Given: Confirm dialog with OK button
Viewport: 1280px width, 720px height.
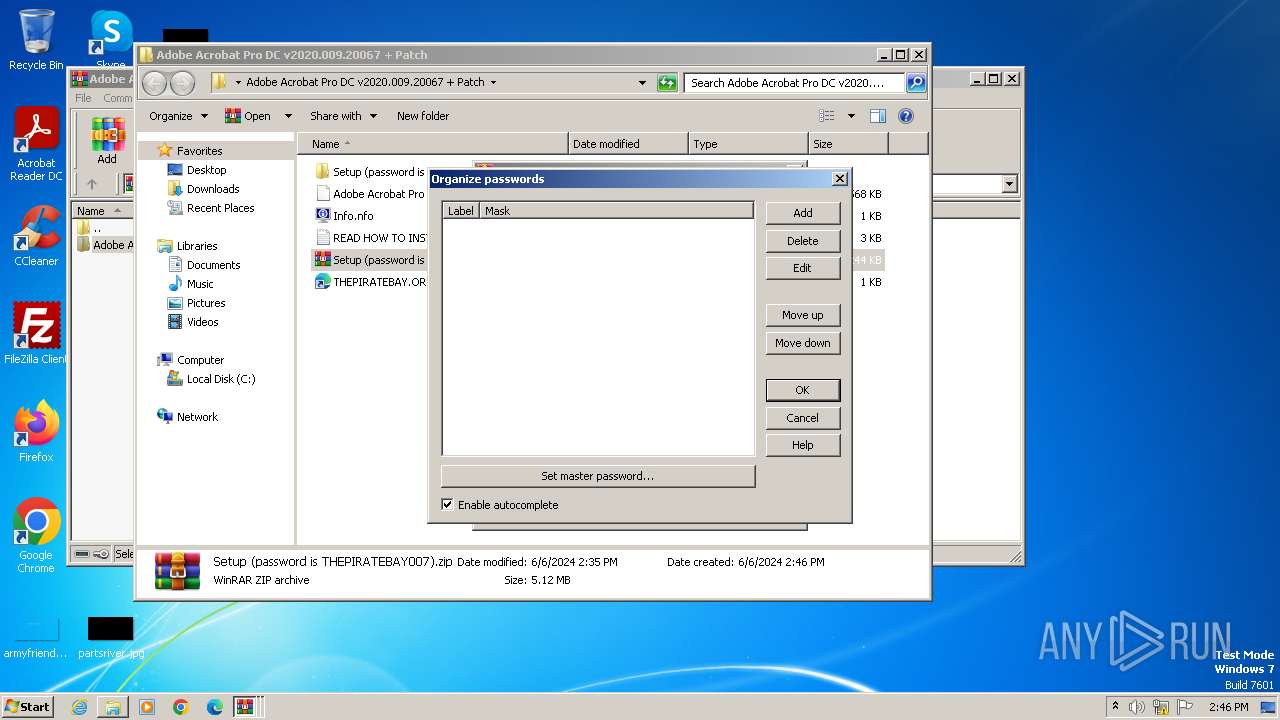Looking at the screenshot, I should pyautogui.click(x=803, y=390).
